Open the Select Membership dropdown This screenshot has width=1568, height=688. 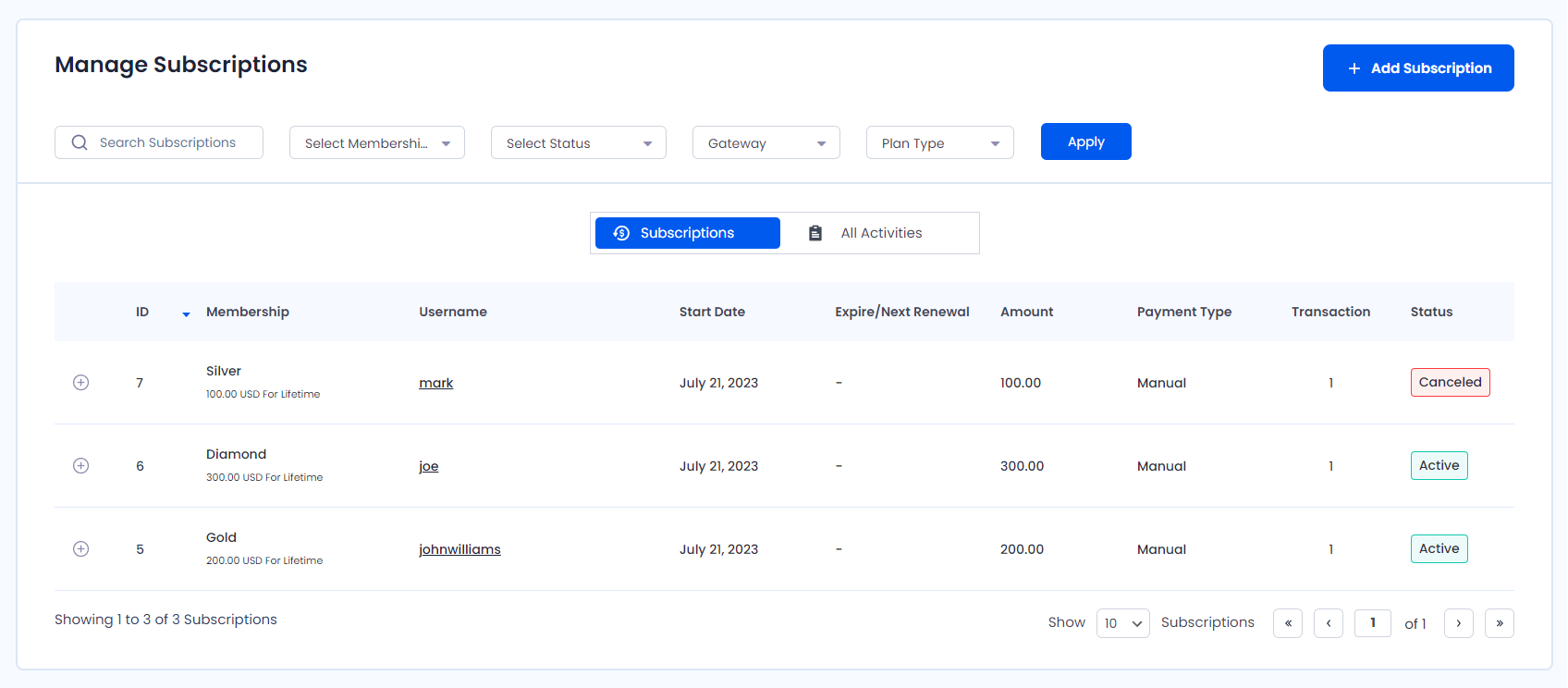coord(376,143)
